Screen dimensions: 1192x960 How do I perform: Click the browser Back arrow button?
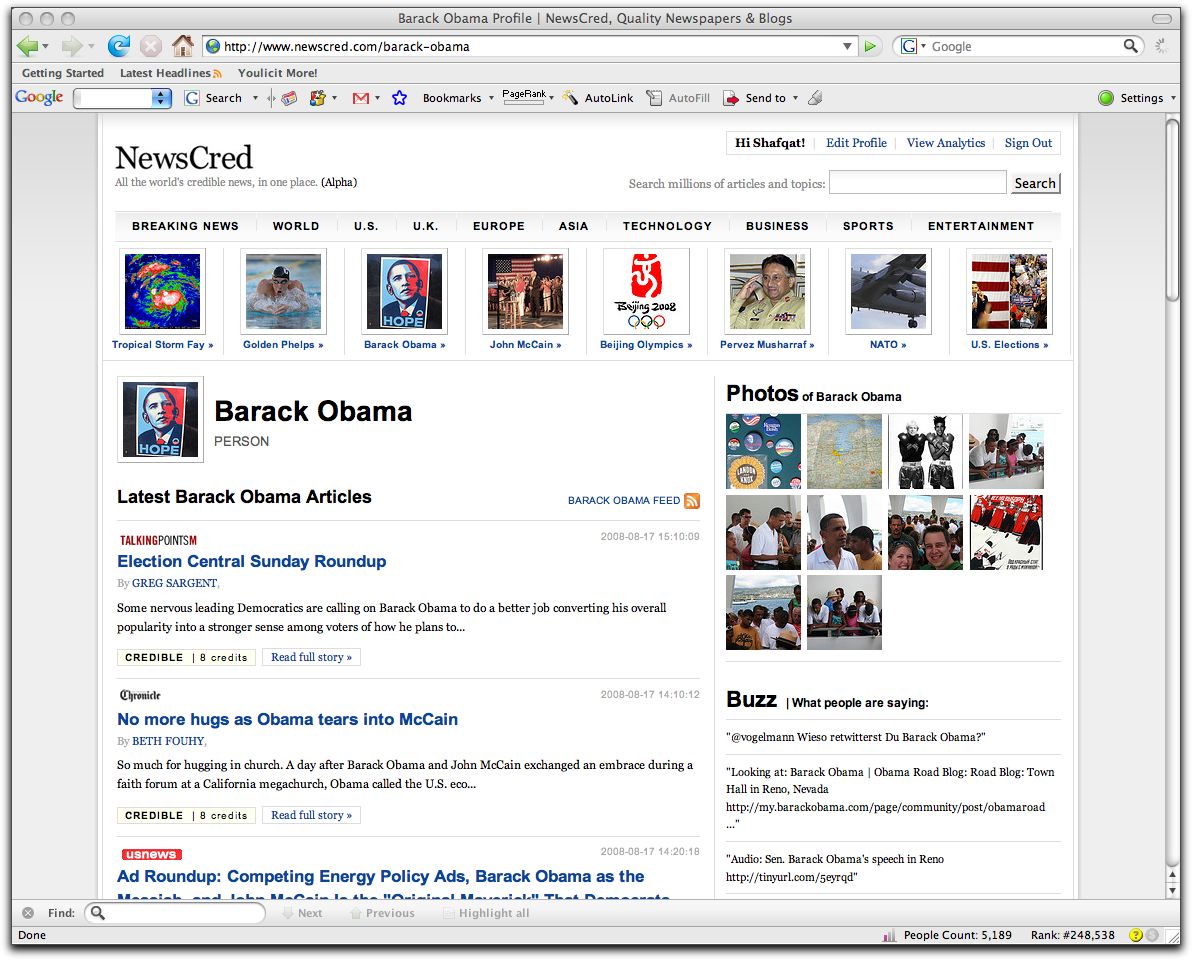pos(27,46)
